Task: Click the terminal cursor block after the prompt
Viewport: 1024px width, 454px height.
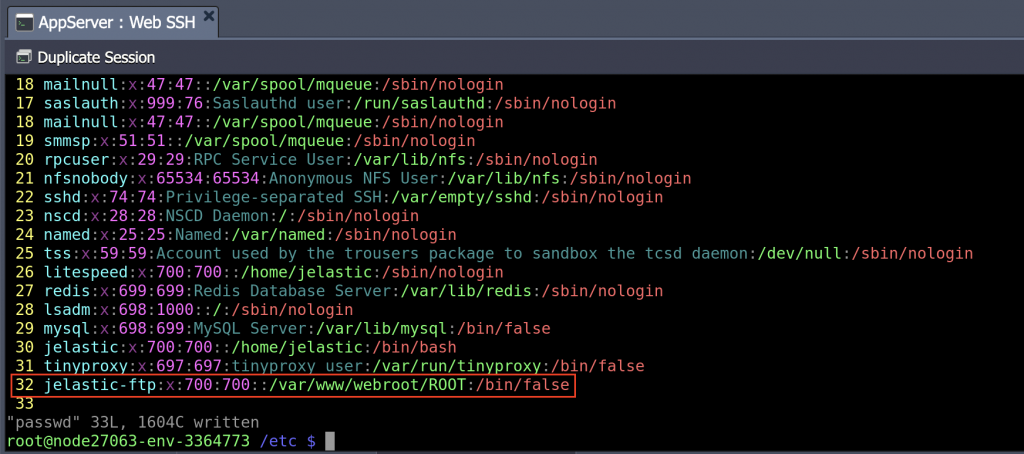Action: (x=330, y=442)
